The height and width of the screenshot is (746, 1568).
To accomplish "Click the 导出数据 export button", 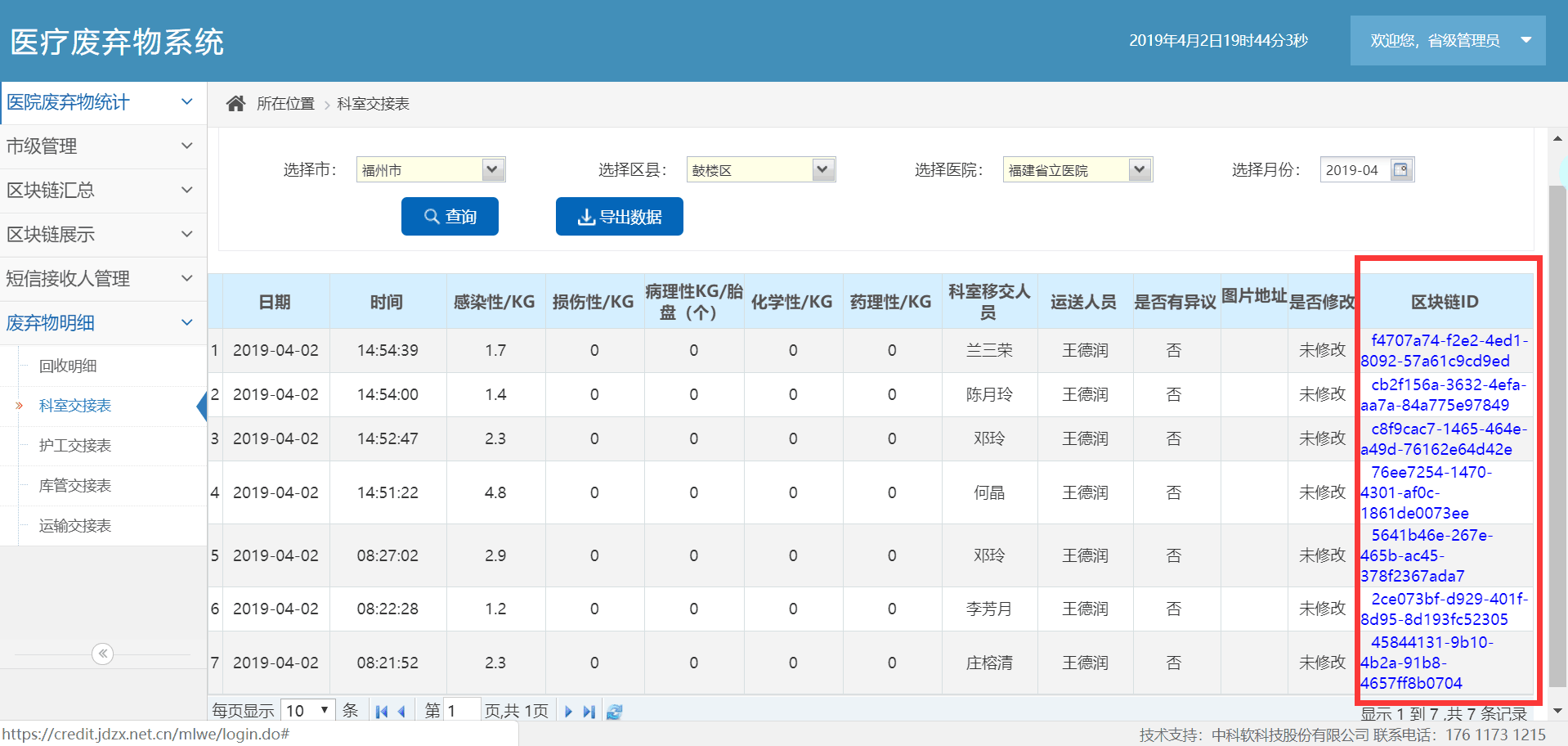I will tap(620, 216).
